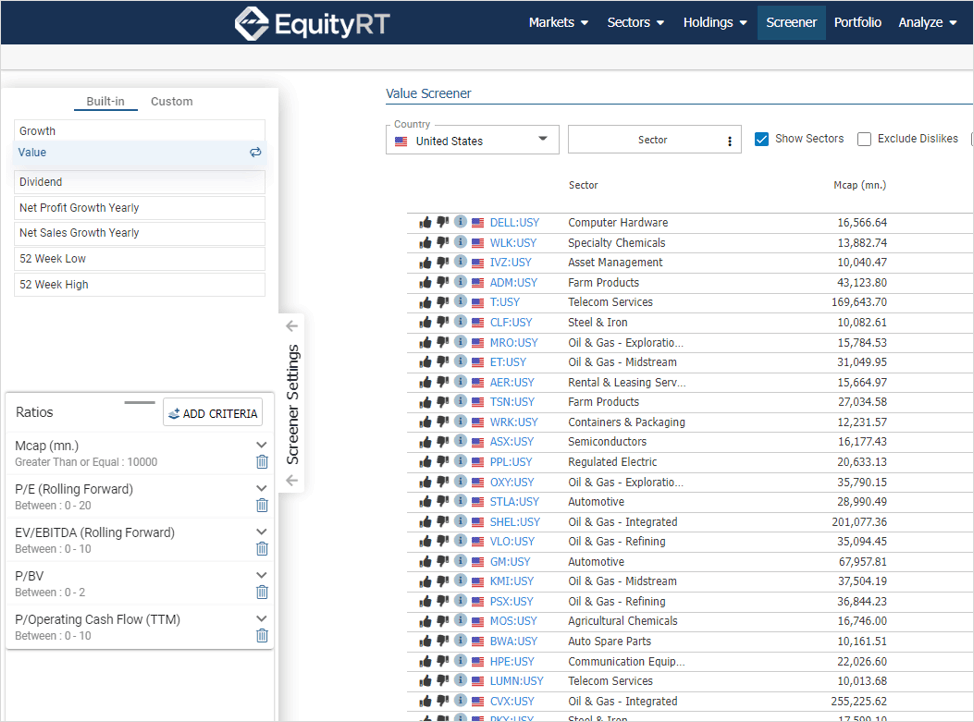Collapse Screener Settings with upper arrow
This screenshot has height=722, width=974.
291,326
